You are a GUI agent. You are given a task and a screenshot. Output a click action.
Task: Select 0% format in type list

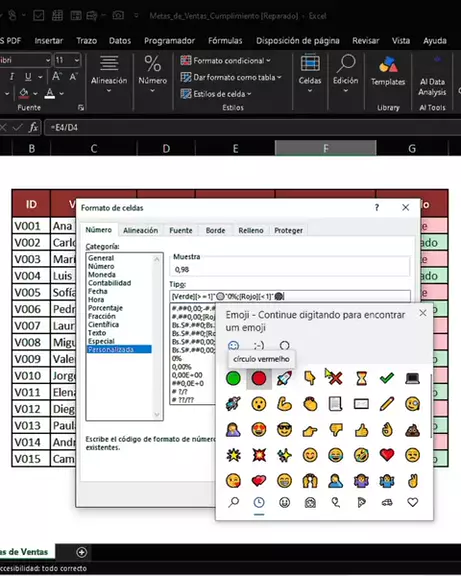(177, 358)
